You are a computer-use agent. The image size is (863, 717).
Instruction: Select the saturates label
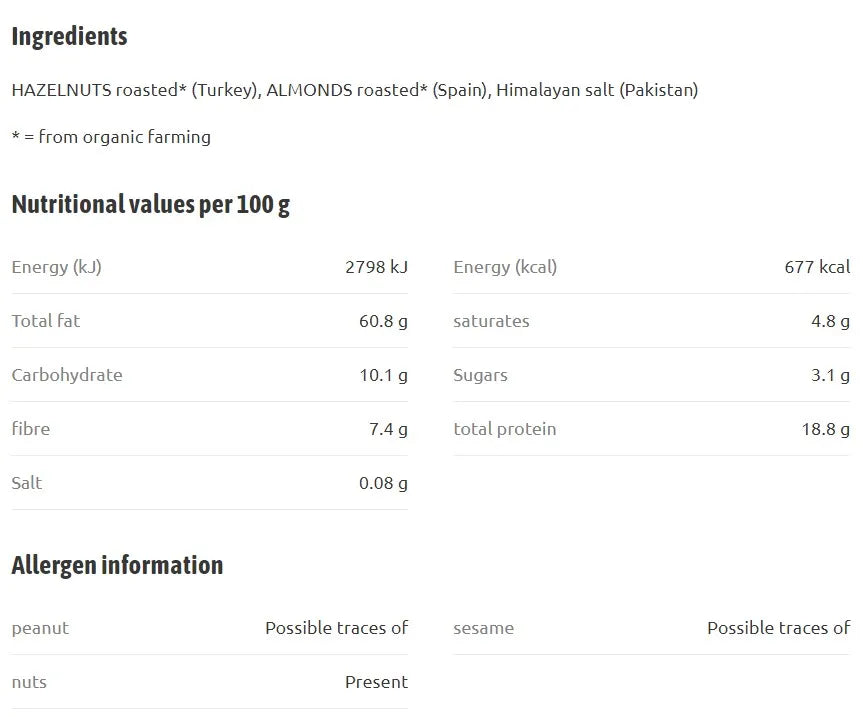(x=491, y=321)
